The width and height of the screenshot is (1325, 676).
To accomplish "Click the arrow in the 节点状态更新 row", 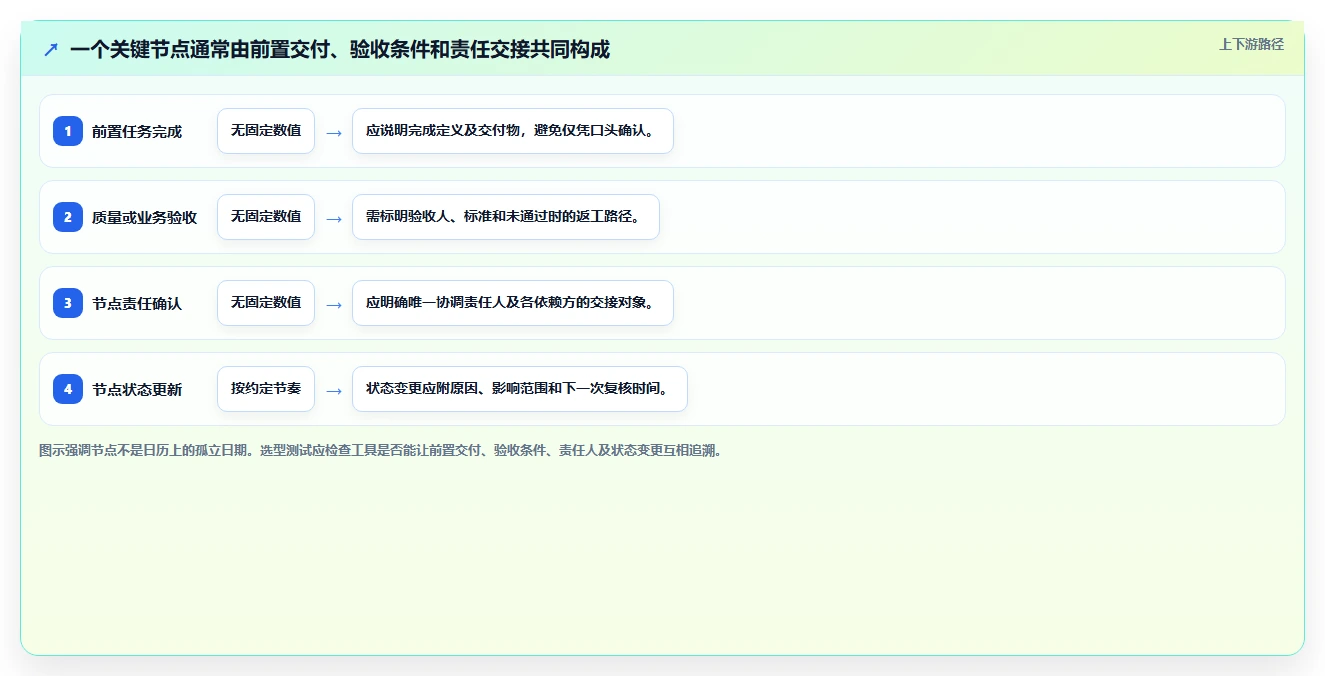I will 334,390.
